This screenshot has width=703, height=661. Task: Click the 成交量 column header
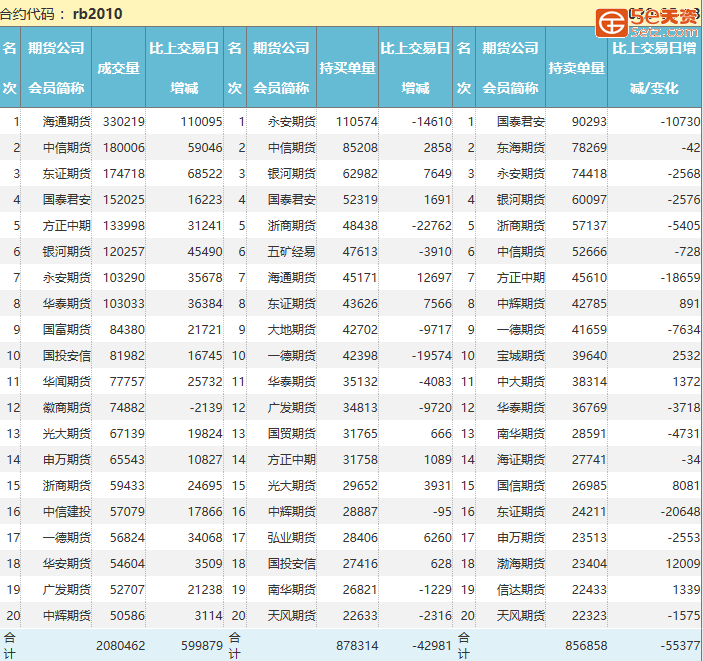pyautogui.click(x=118, y=68)
